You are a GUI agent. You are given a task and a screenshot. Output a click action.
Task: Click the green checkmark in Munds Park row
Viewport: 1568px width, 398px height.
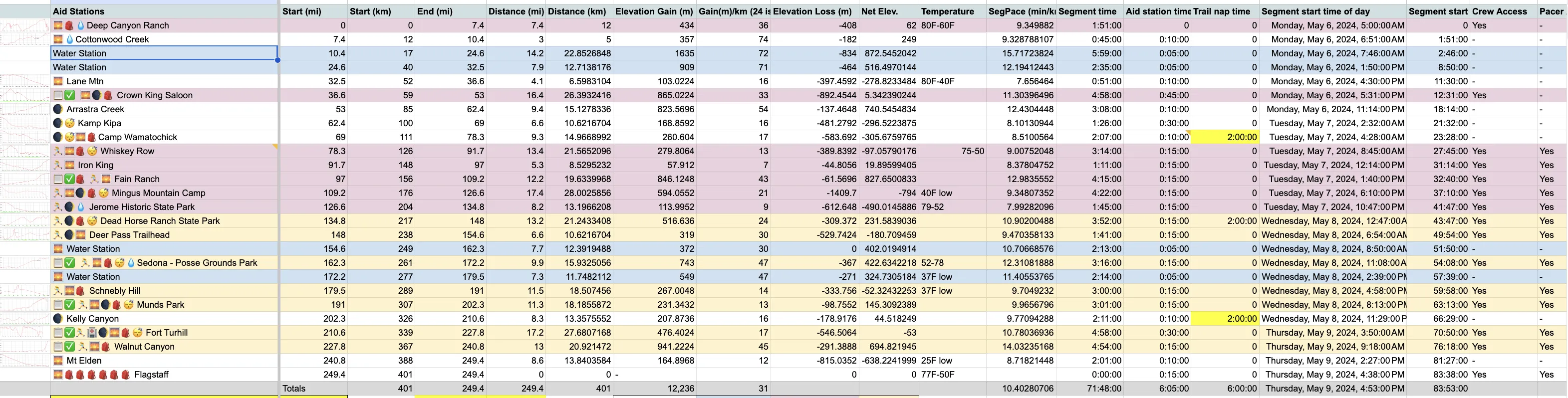(69, 305)
